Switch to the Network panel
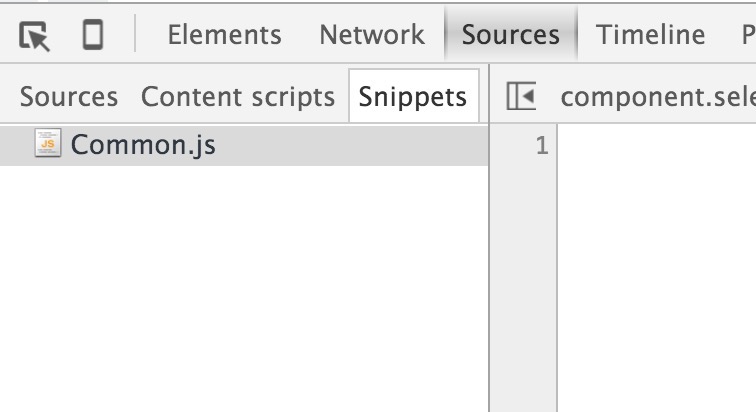The width and height of the screenshot is (756, 412). [x=371, y=35]
